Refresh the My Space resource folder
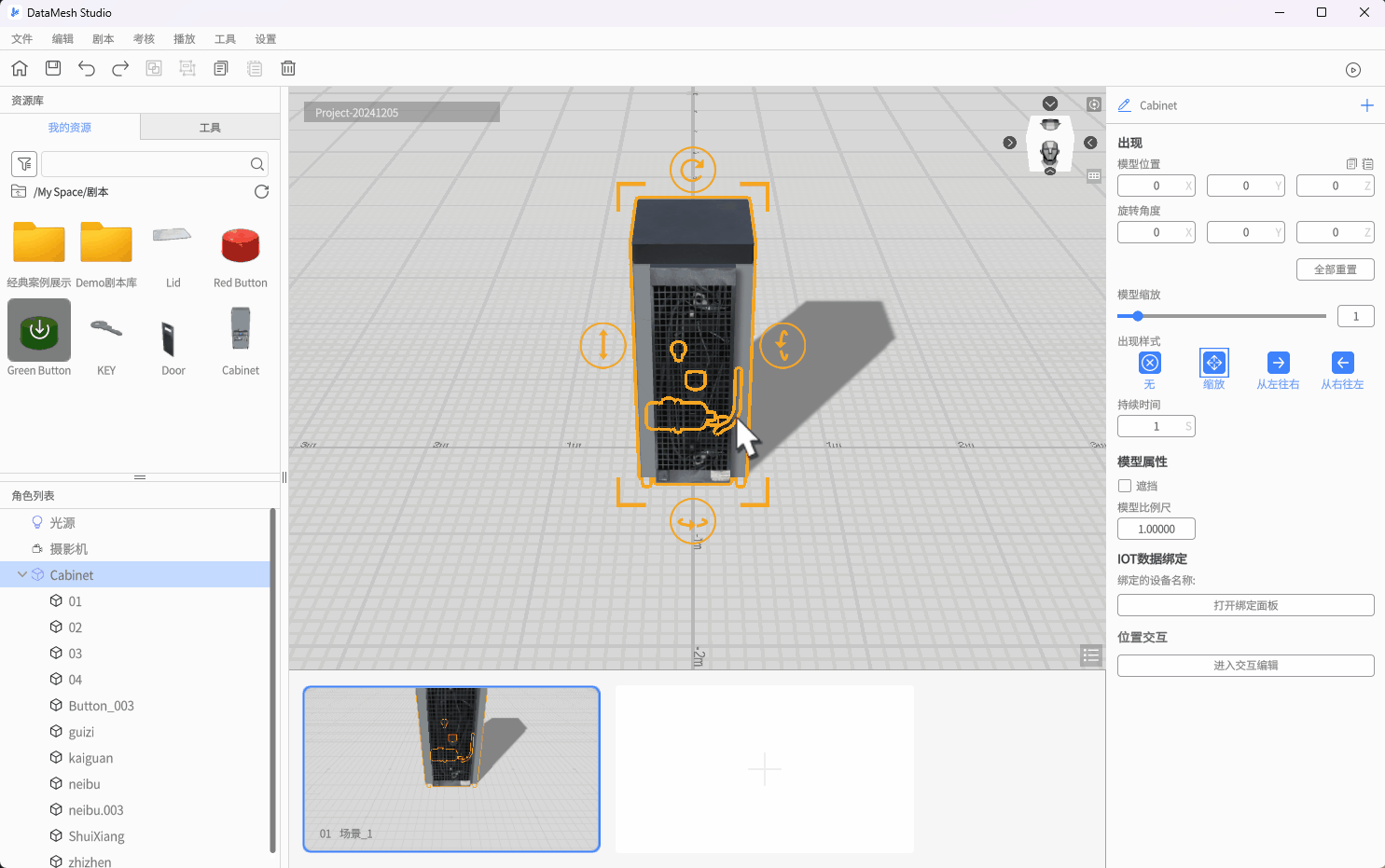Viewport: 1385px width, 868px height. pos(261,192)
